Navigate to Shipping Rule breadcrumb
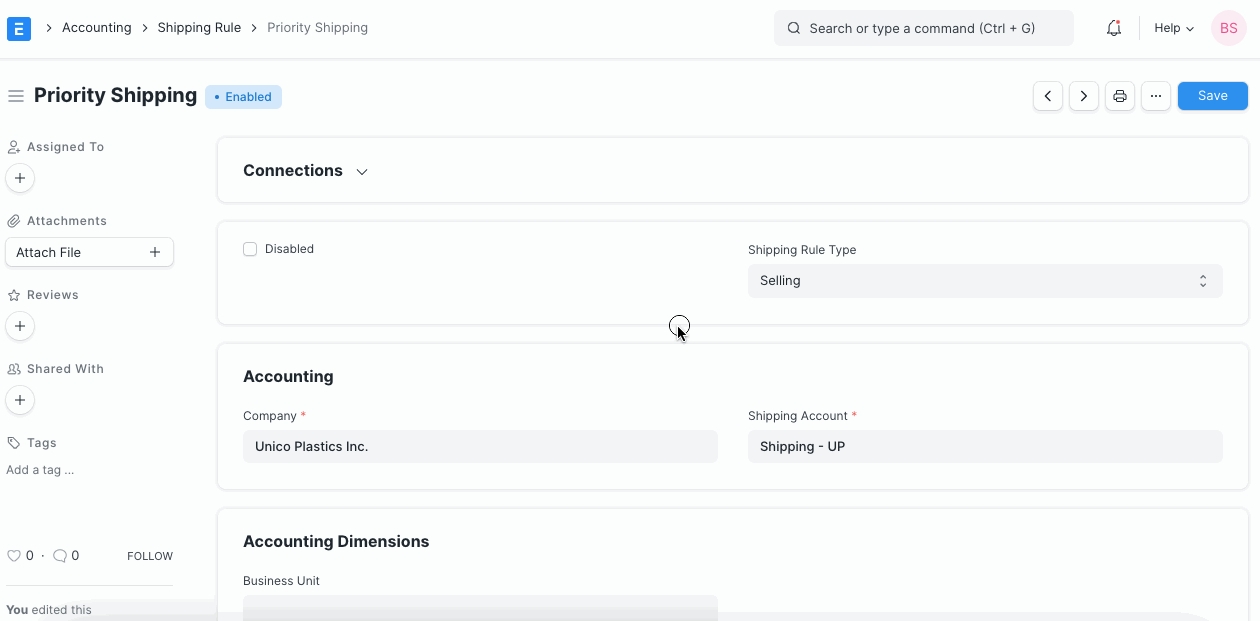Screen dimensions: 1260x621 [199, 28]
